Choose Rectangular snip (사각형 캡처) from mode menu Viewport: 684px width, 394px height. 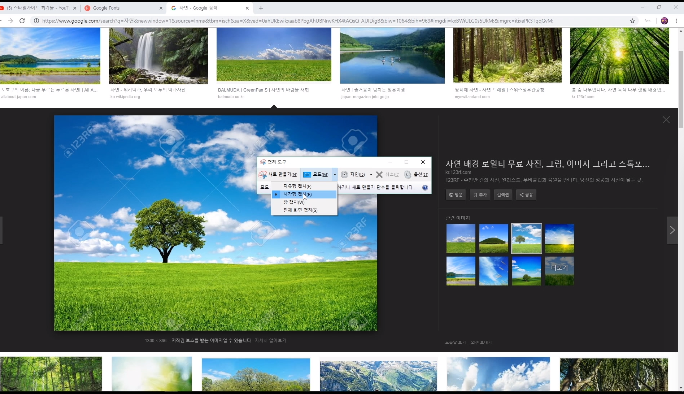[x=304, y=194]
